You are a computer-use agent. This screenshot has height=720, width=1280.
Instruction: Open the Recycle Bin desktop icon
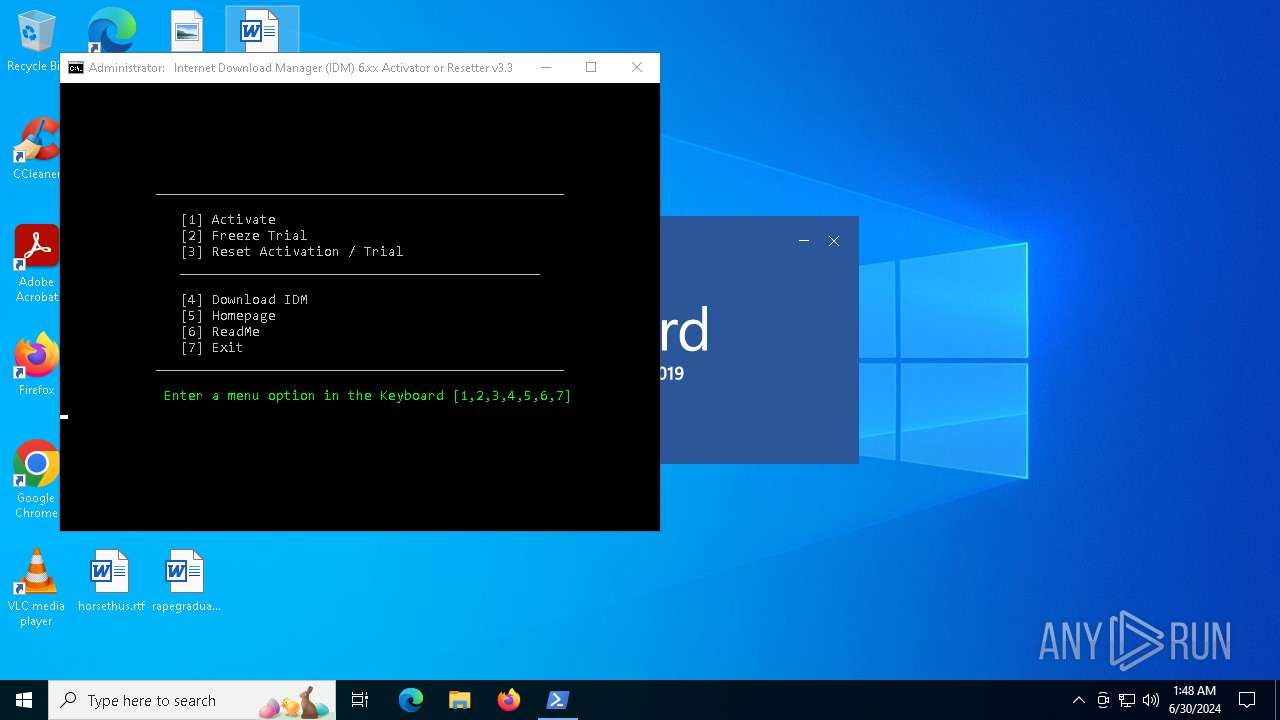pyautogui.click(x=36, y=42)
